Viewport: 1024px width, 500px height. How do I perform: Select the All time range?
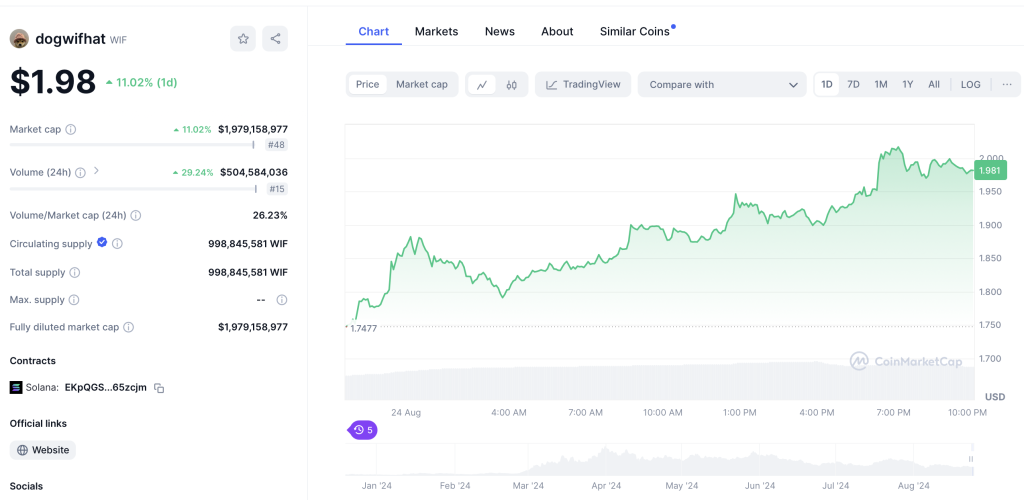pyautogui.click(x=934, y=84)
